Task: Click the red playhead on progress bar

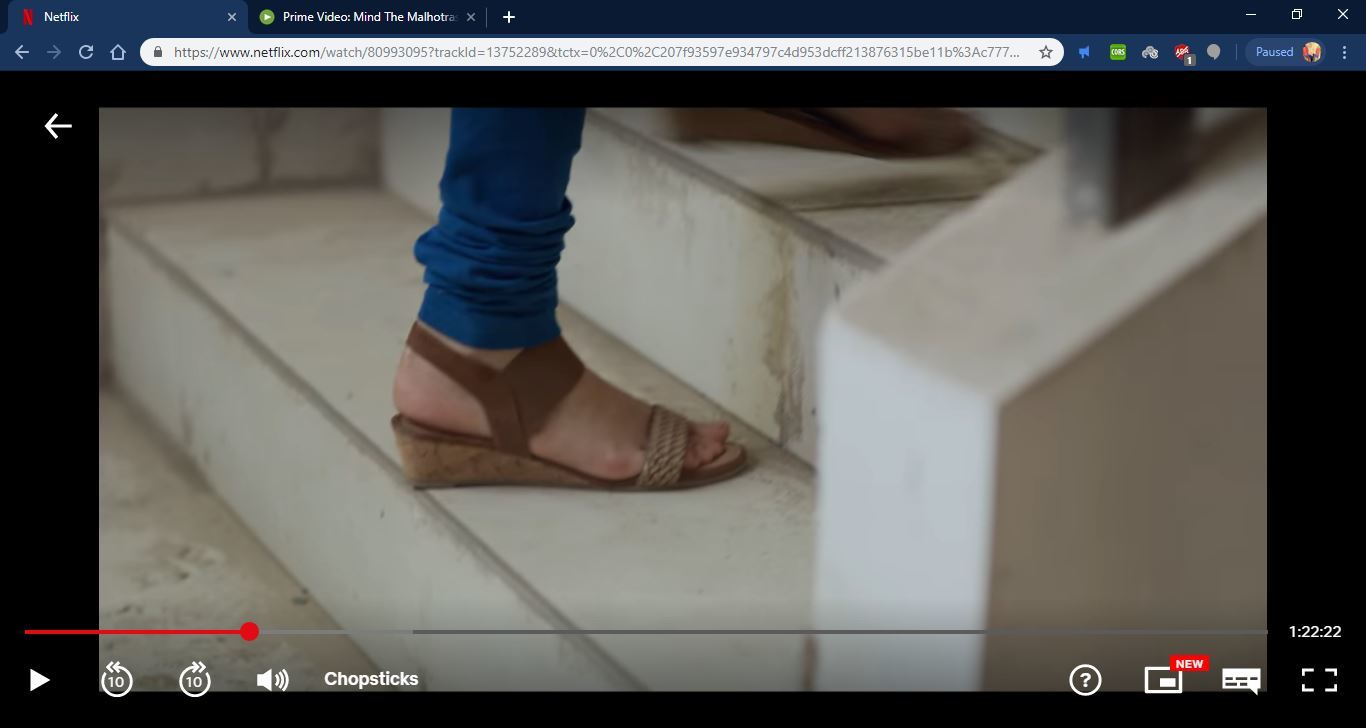Action: (x=250, y=631)
